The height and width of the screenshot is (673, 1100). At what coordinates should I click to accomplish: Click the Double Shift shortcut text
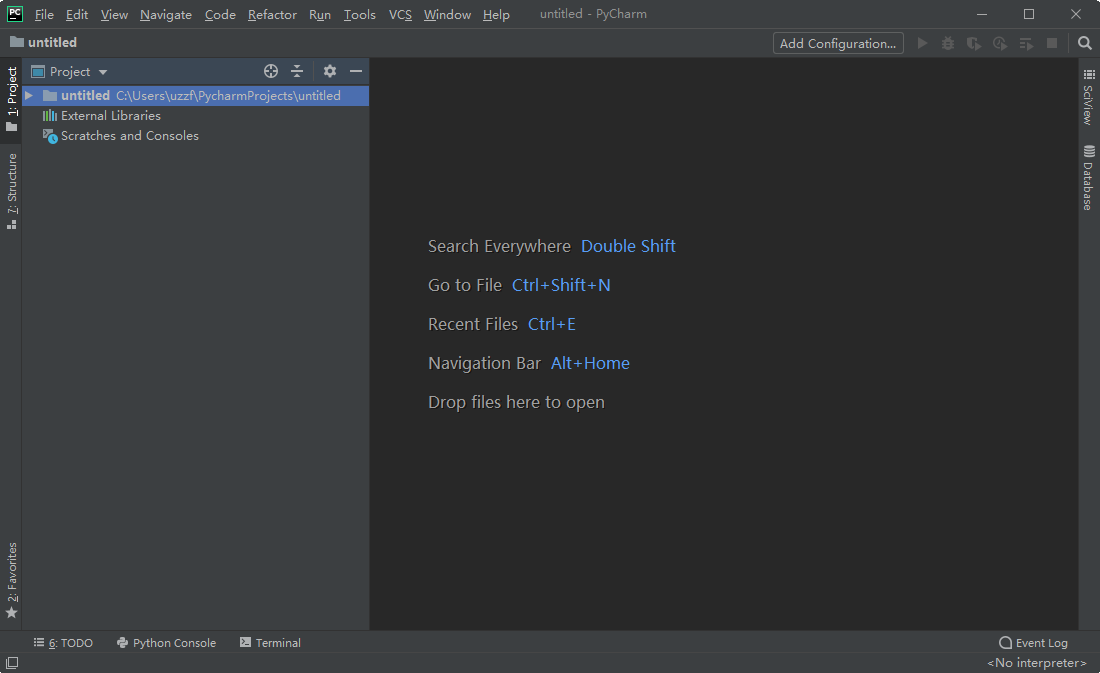point(629,246)
